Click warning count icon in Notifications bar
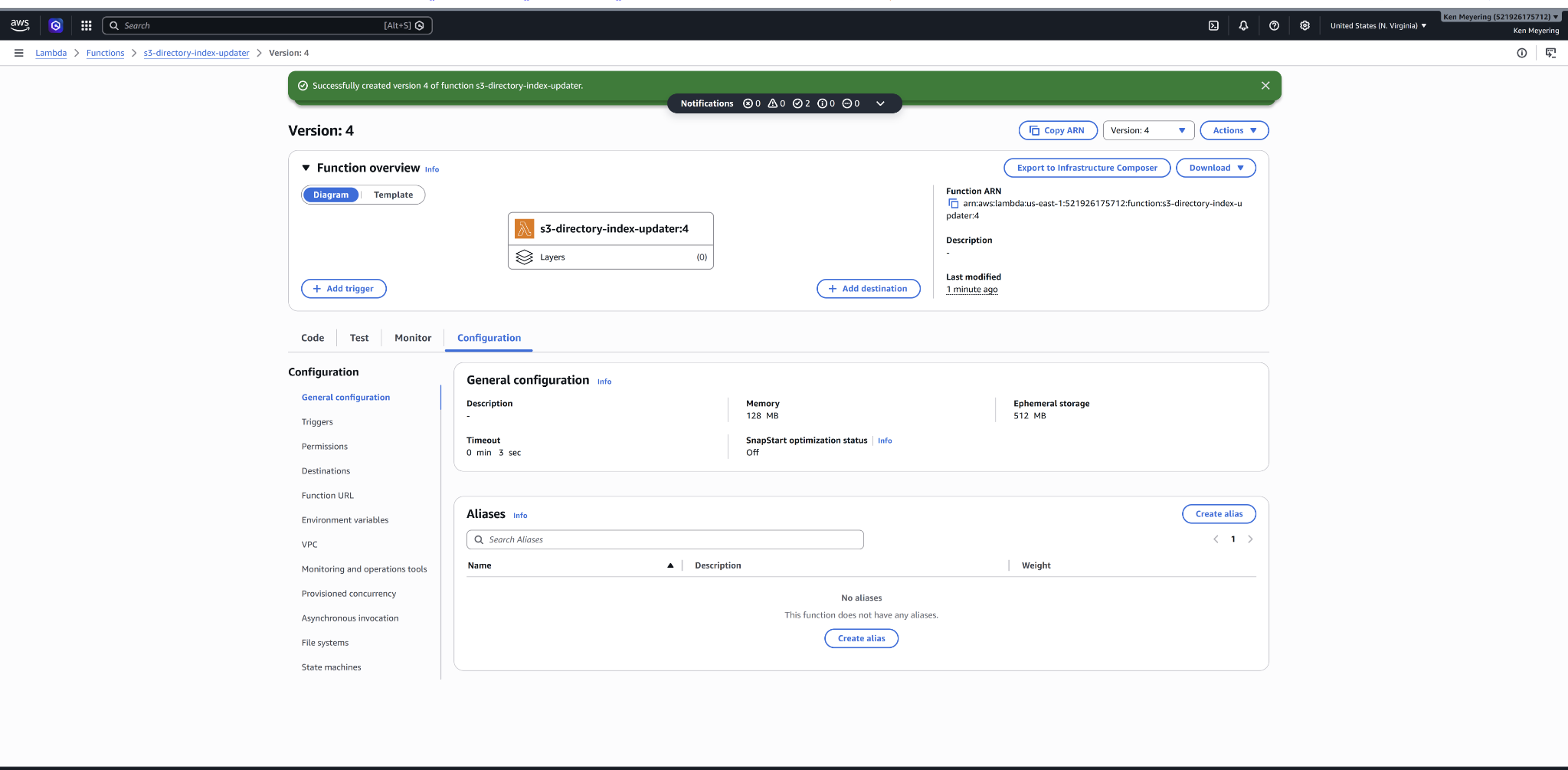The image size is (1568, 770). coord(773,103)
